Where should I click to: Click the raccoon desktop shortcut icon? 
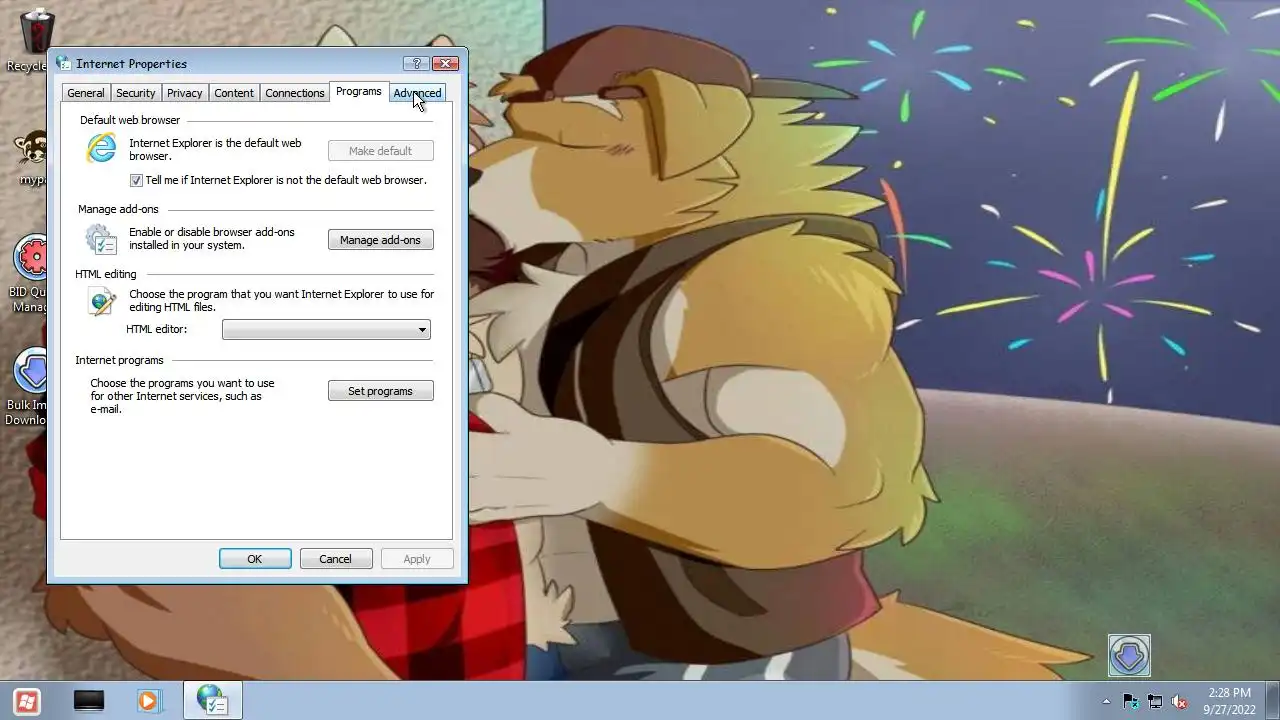point(32,149)
